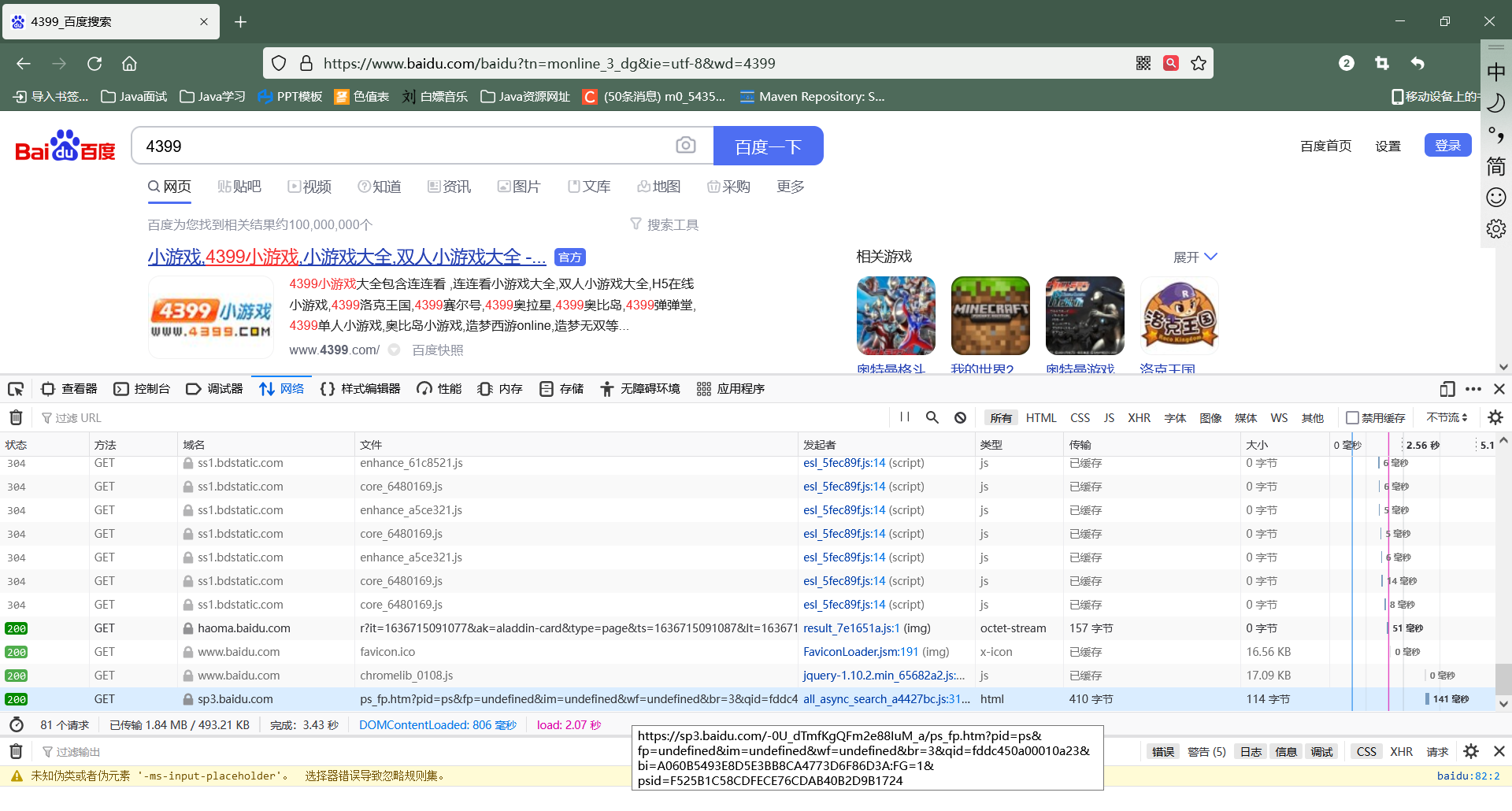Image resolution: width=1512 pixels, height=811 pixels.
Task: Open the QR code icon in address bar
Action: click(x=1143, y=63)
